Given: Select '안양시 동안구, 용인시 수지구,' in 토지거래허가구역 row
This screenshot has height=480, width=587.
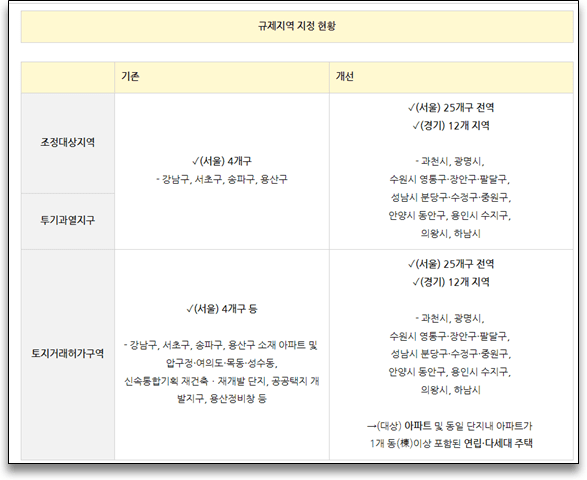Looking at the screenshot, I should pyautogui.click(x=450, y=372).
